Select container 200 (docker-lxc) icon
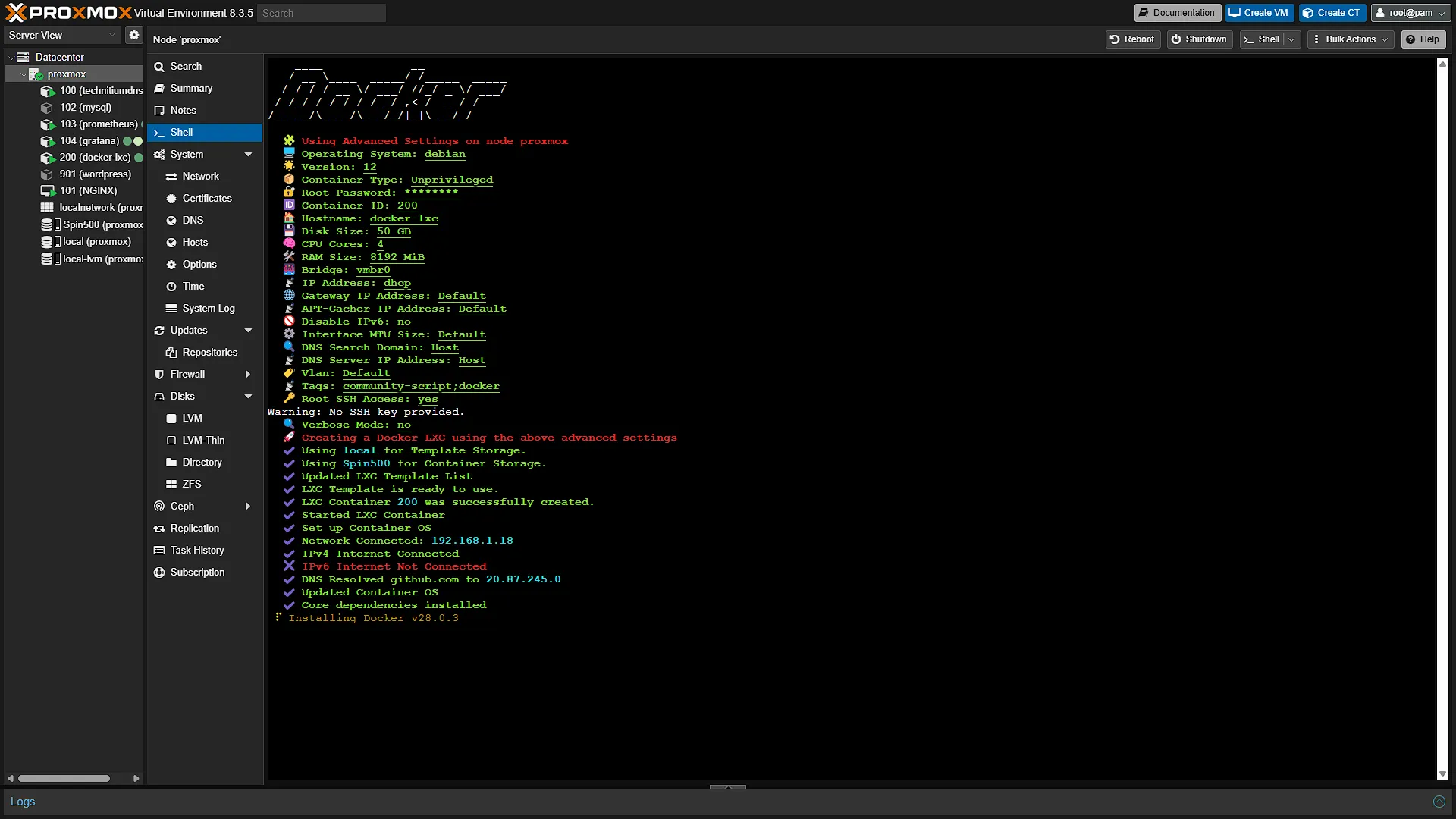The width and height of the screenshot is (1456, 819). tap(47, 158)
